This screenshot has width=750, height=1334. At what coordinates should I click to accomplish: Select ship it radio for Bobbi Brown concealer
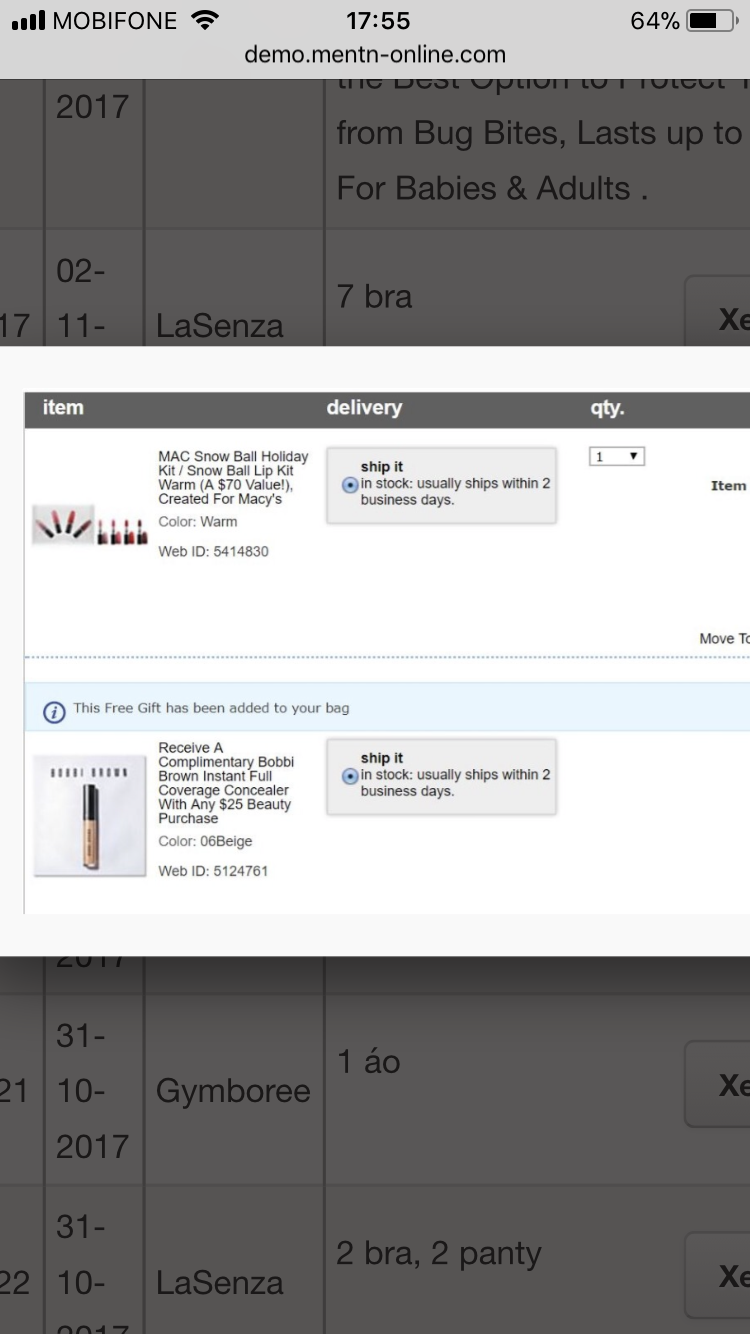click(x=350, y=776)
